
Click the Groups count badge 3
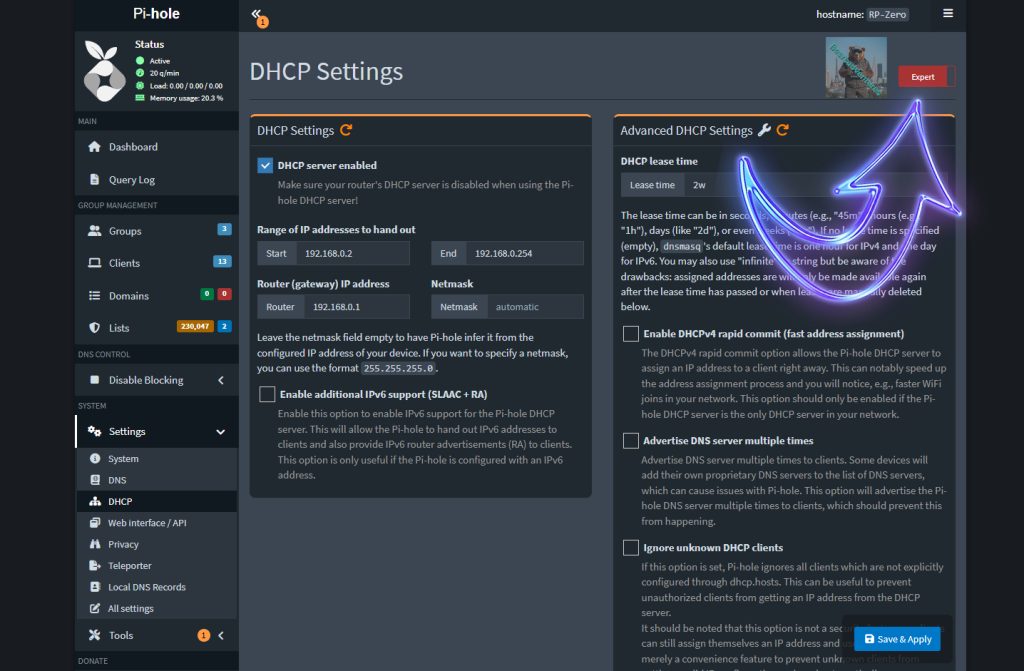point(224,229)
